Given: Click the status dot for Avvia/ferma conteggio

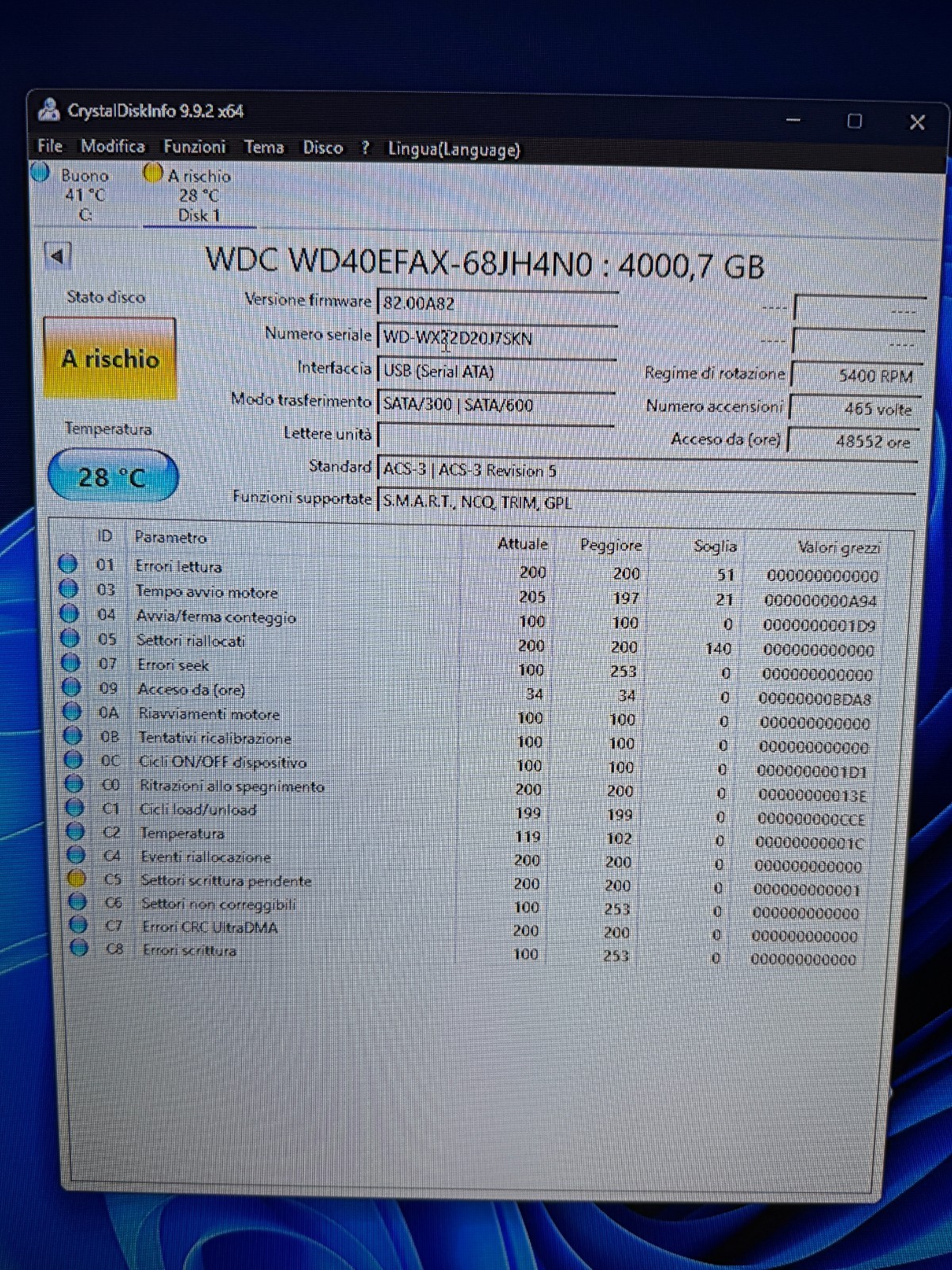Looking at the screenshot, I should (69, 613).
